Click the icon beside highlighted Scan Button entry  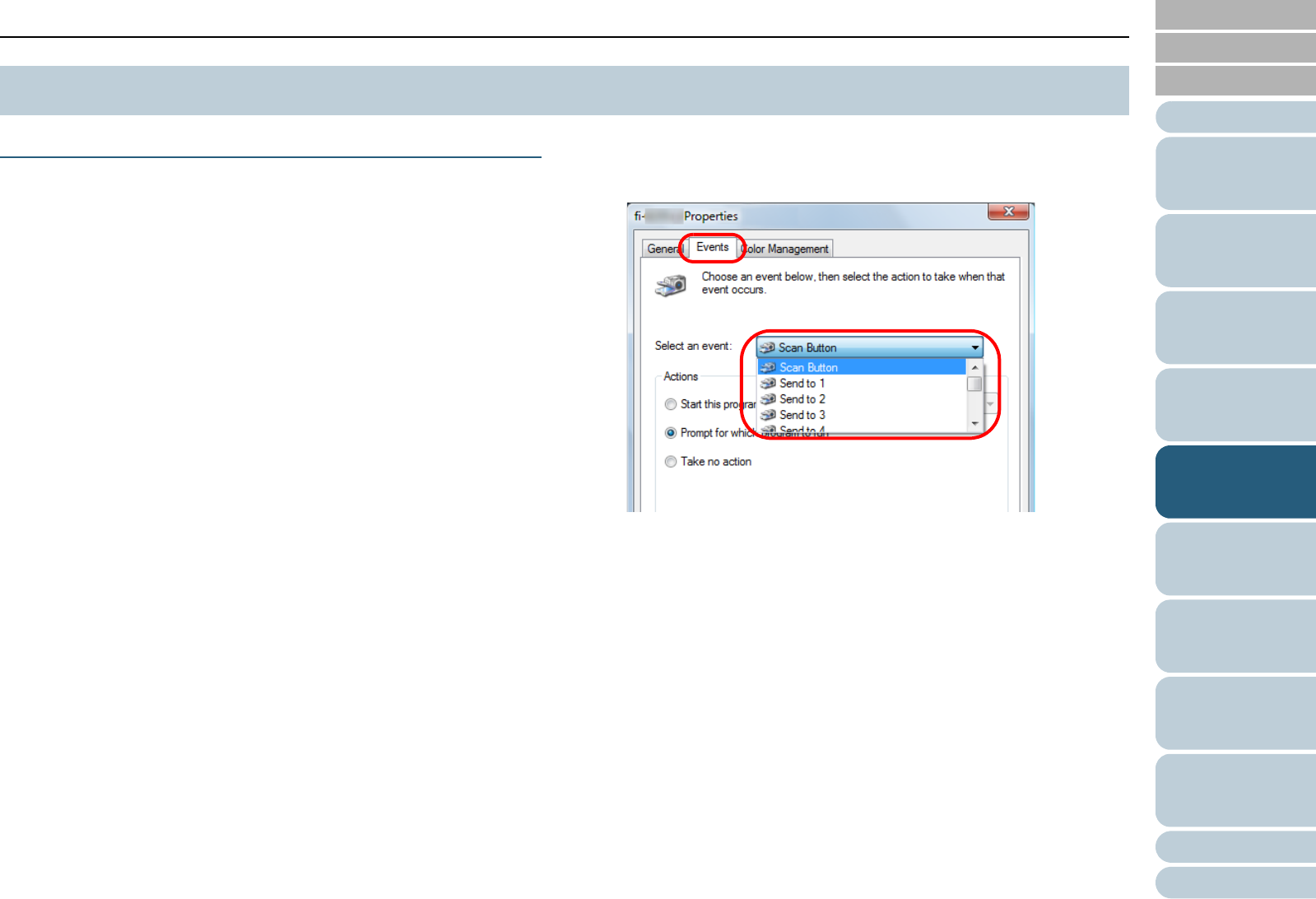click(x=769, y=367)
